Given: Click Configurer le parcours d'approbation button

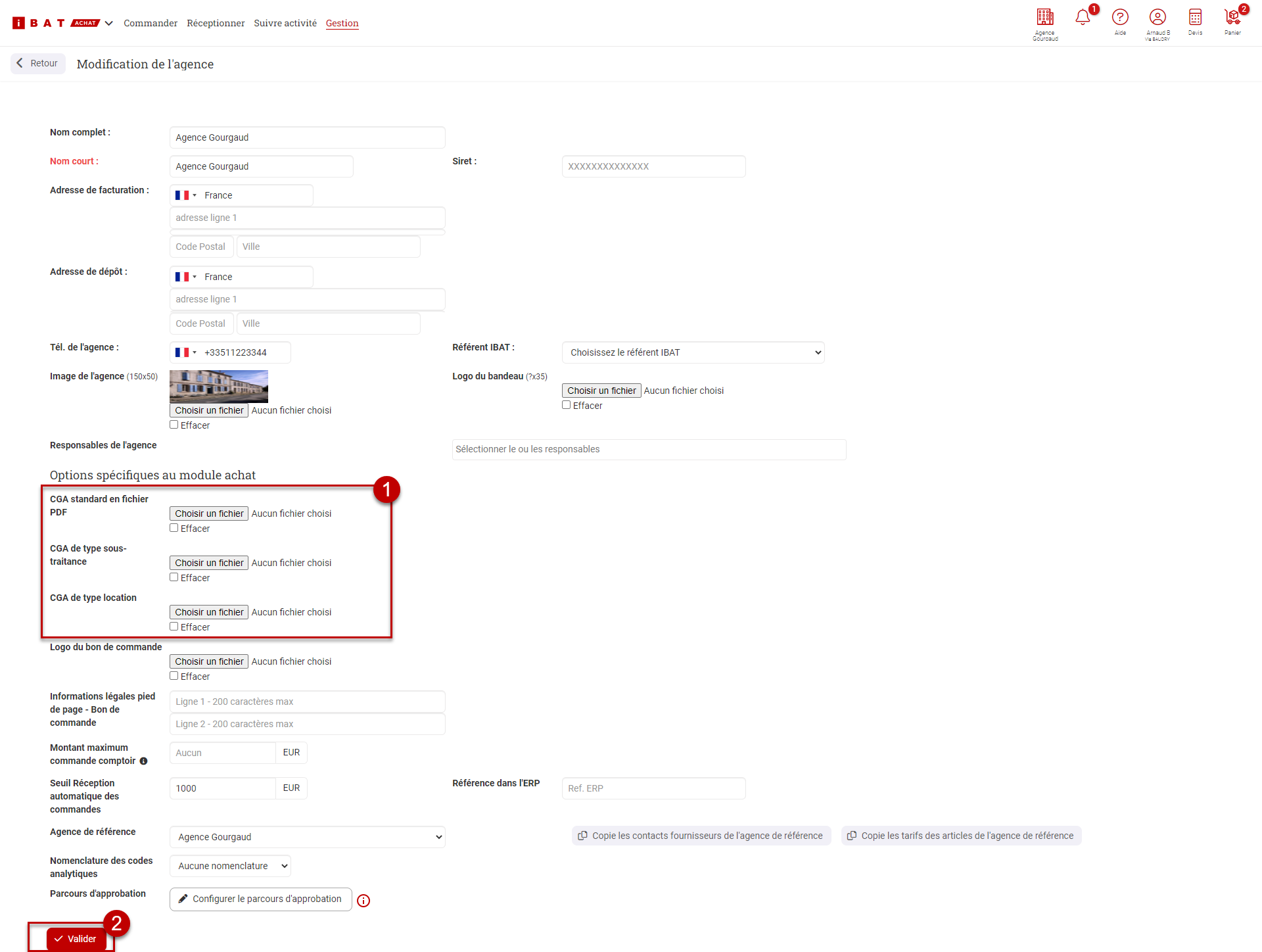Looking at the screenshot, I should [260, 899].
